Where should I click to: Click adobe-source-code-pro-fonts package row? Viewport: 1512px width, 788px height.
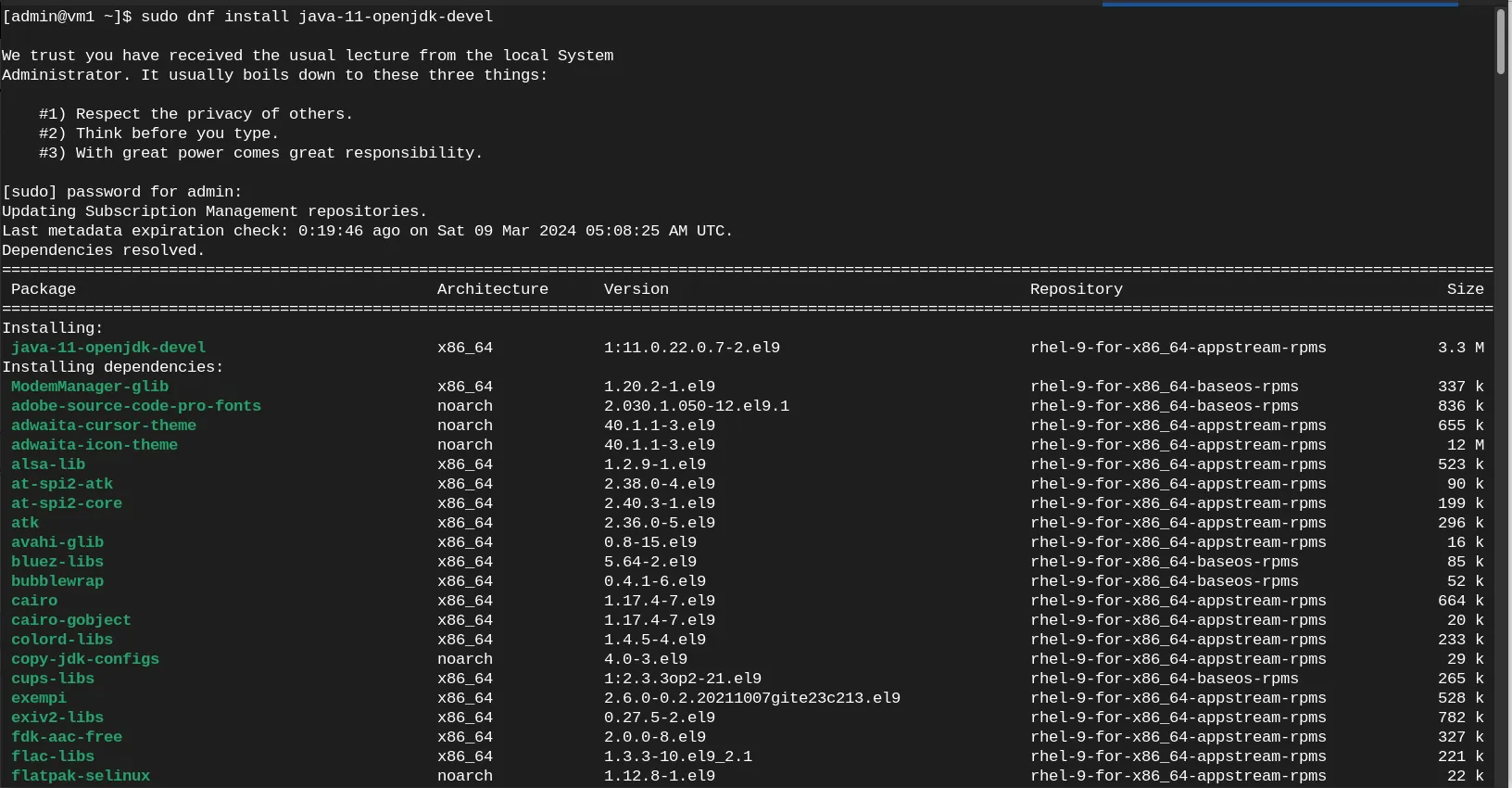coord(747,406)
